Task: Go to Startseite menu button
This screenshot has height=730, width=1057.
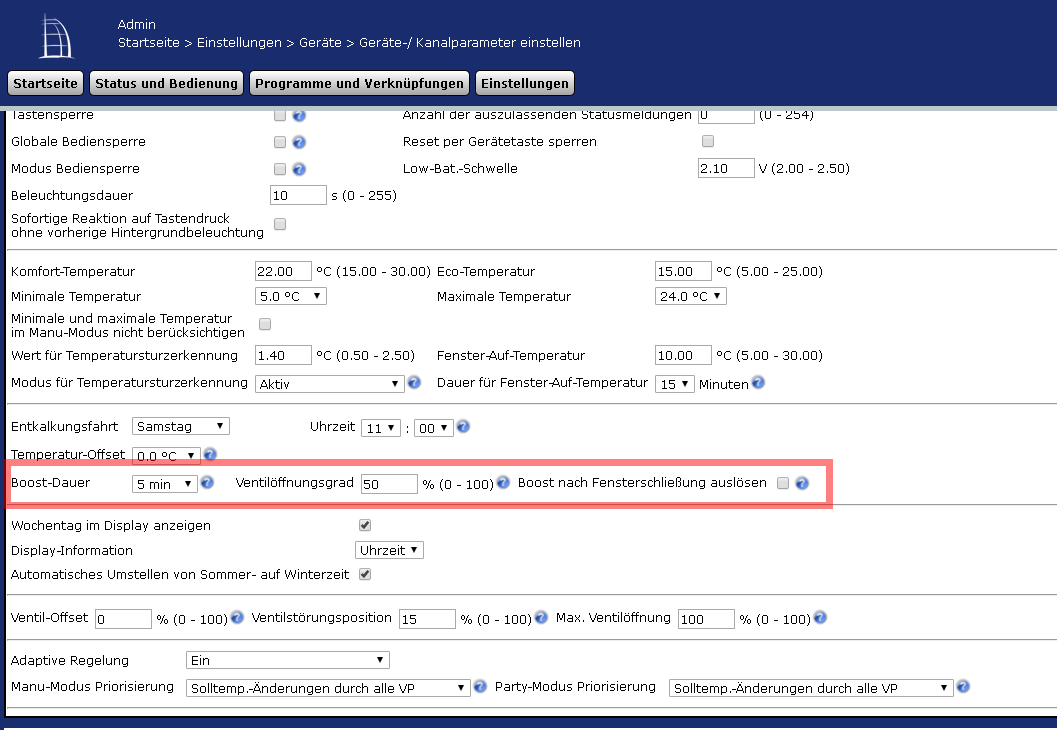Action: [45, 84]
